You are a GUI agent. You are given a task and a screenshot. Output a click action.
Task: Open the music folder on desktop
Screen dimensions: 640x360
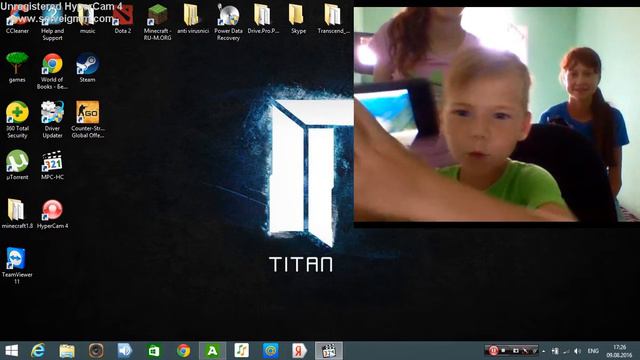pyautogui.click(x=87, y=20)
